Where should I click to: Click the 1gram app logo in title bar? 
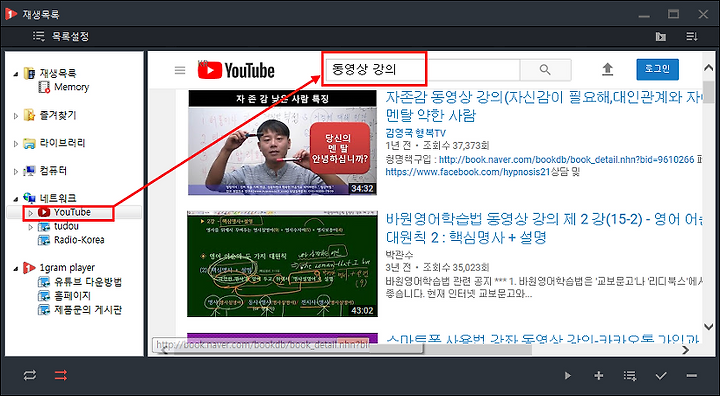tap(11, 14)
